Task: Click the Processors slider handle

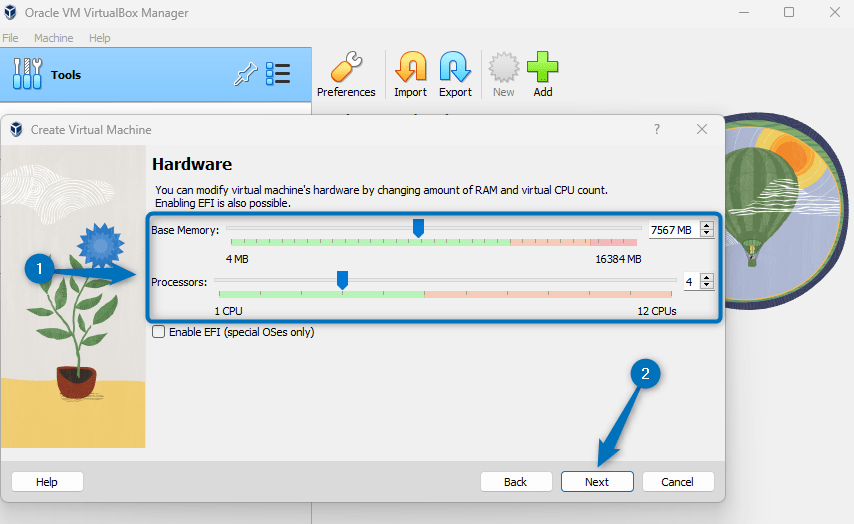Action: click(343, 280)
